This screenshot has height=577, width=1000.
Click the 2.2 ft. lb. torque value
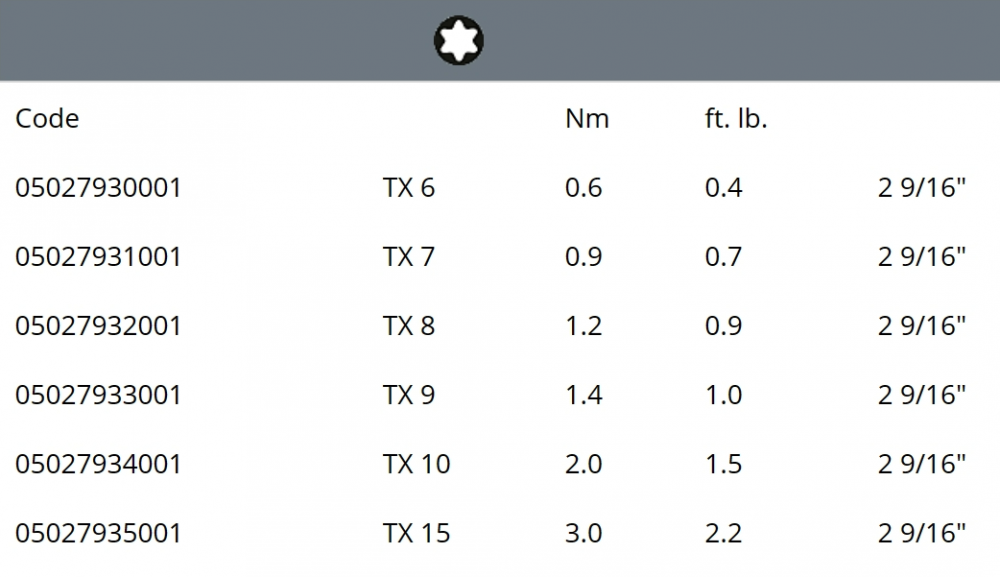click(x=723, y=533)
